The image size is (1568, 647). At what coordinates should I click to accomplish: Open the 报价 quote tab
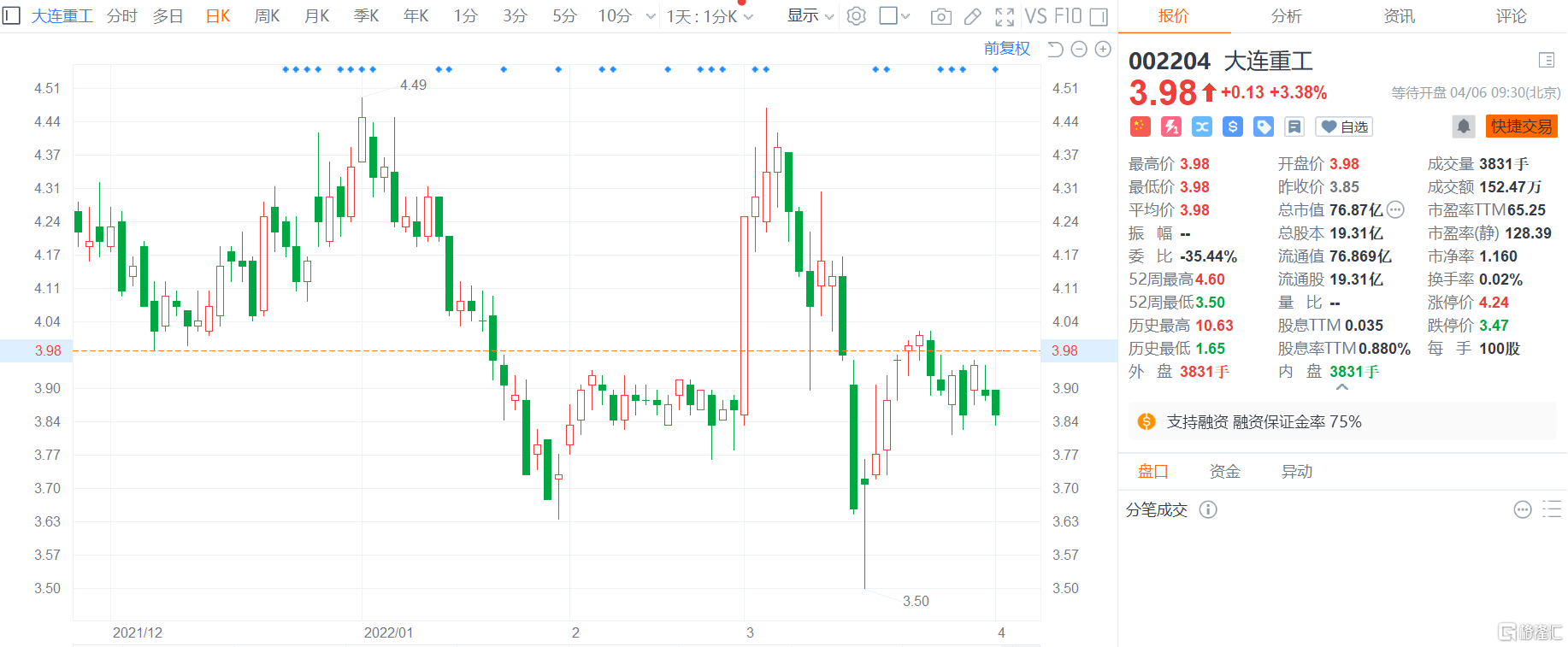pyautogui.click(x=1174, y=16)
